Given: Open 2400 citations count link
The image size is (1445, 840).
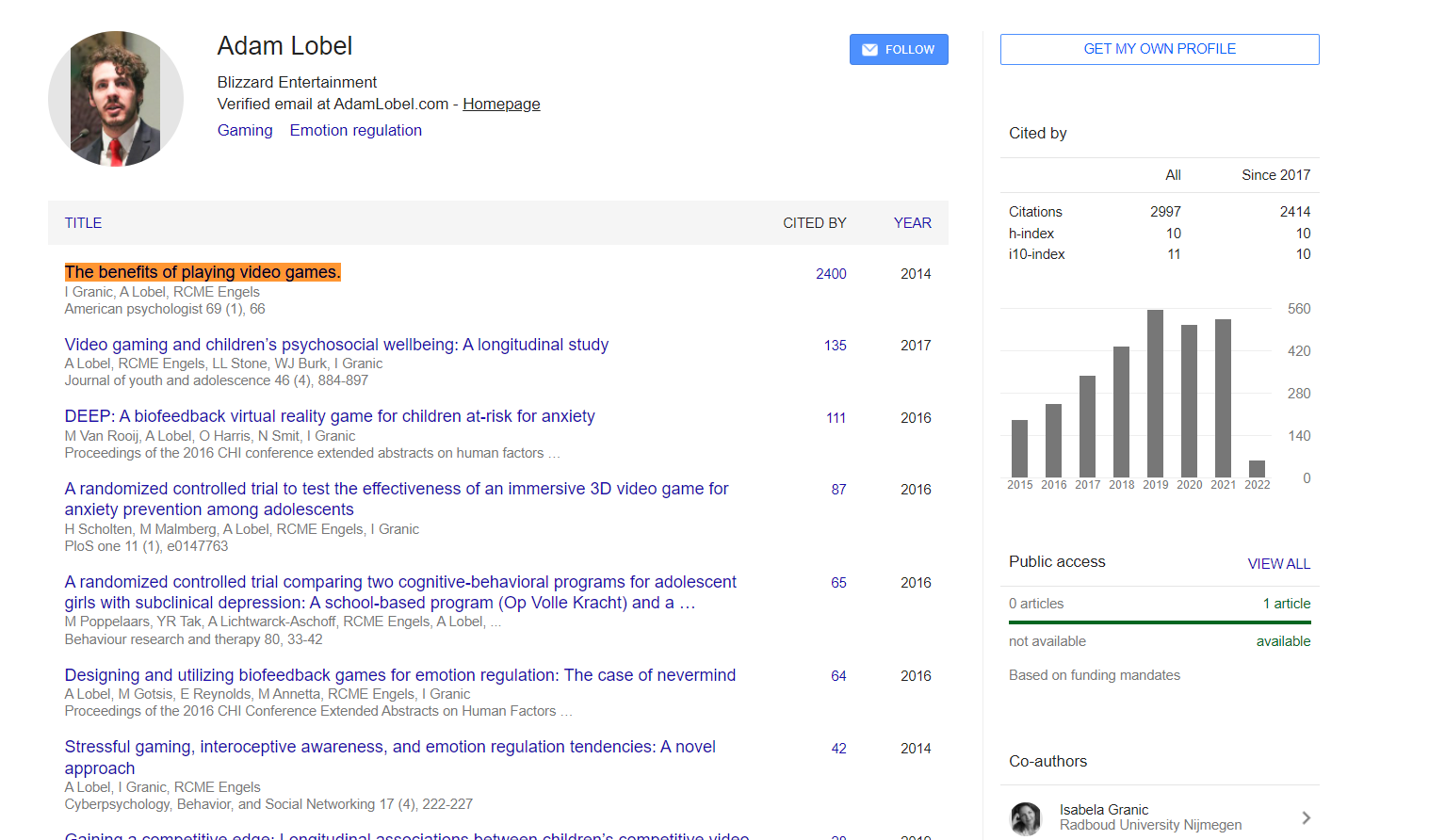Looking at the screenshot, I should (x=831, y=274).
